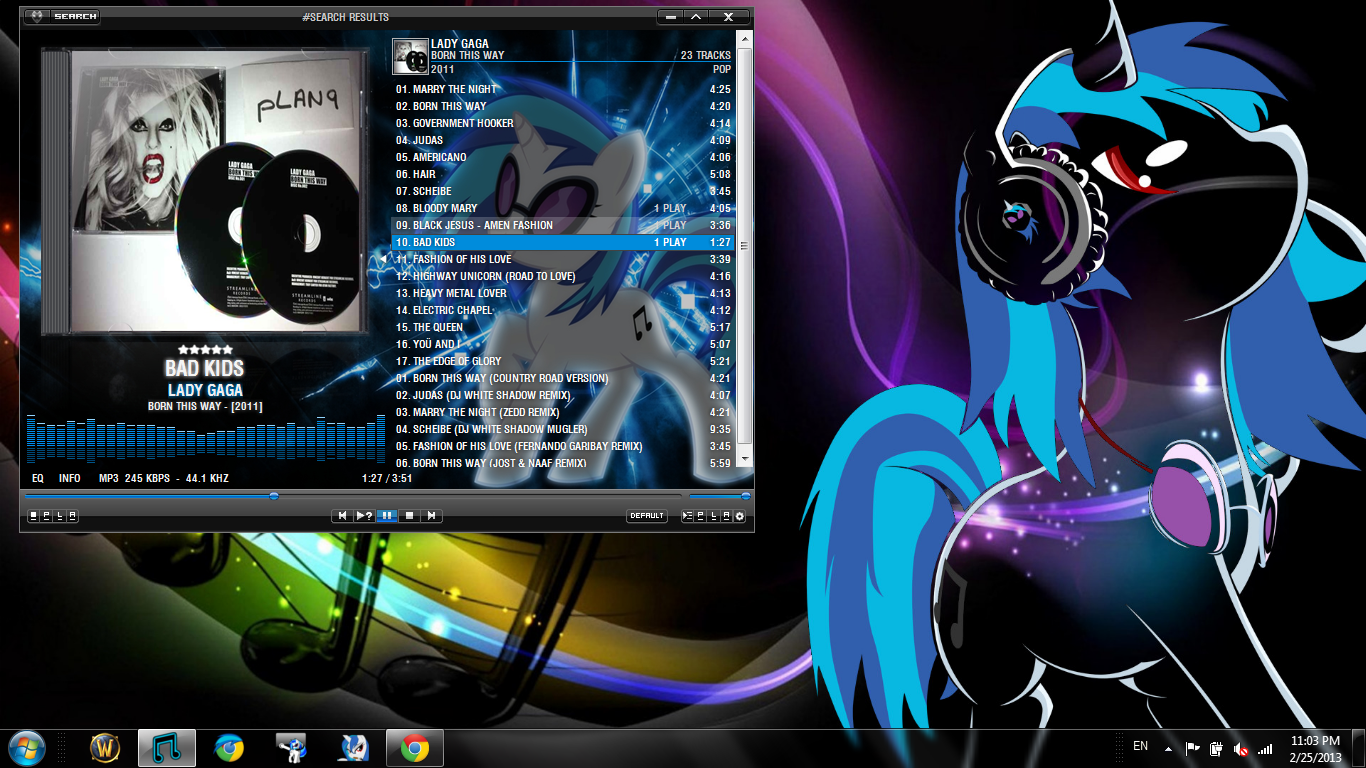Screen dimensions: 1366x768
Task: Click the volume slider handle
Action: click(745, 495)
